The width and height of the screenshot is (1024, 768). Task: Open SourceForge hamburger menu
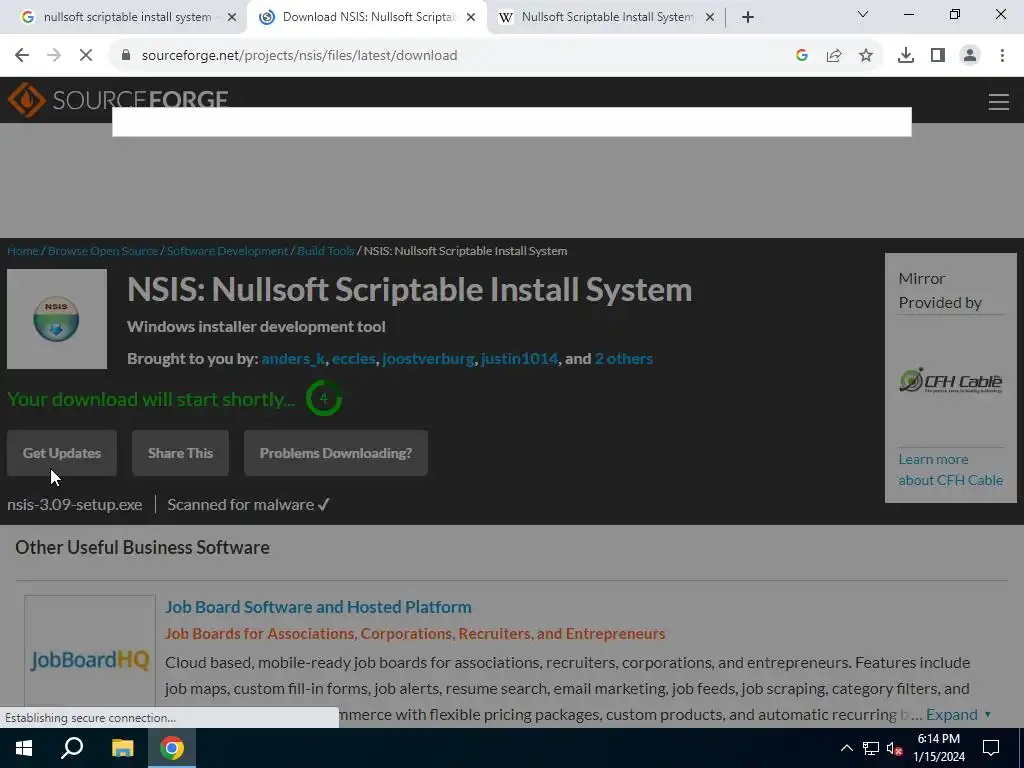coord(999,102)
